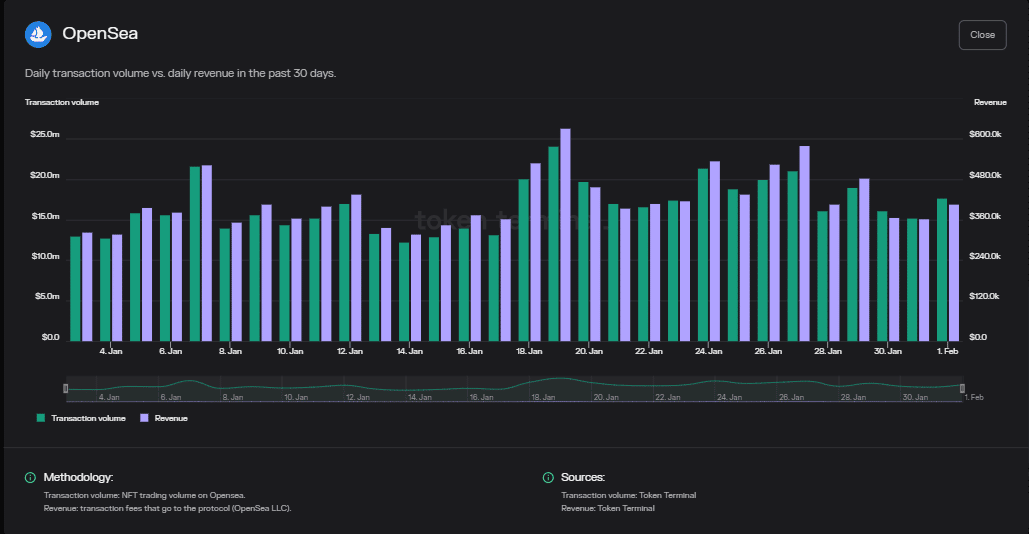Click the "$5.0m" axis label

(x=47, y=297)
